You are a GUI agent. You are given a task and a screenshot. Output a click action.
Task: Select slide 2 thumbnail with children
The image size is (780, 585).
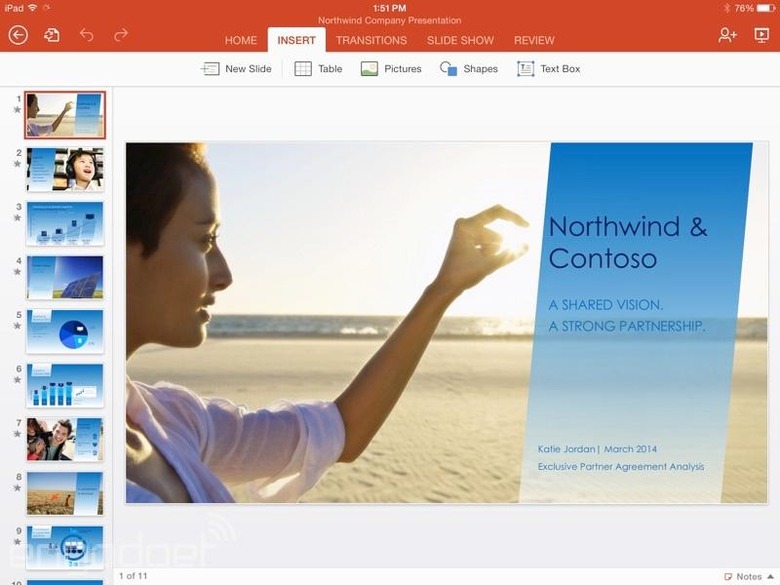pos(65,169)
